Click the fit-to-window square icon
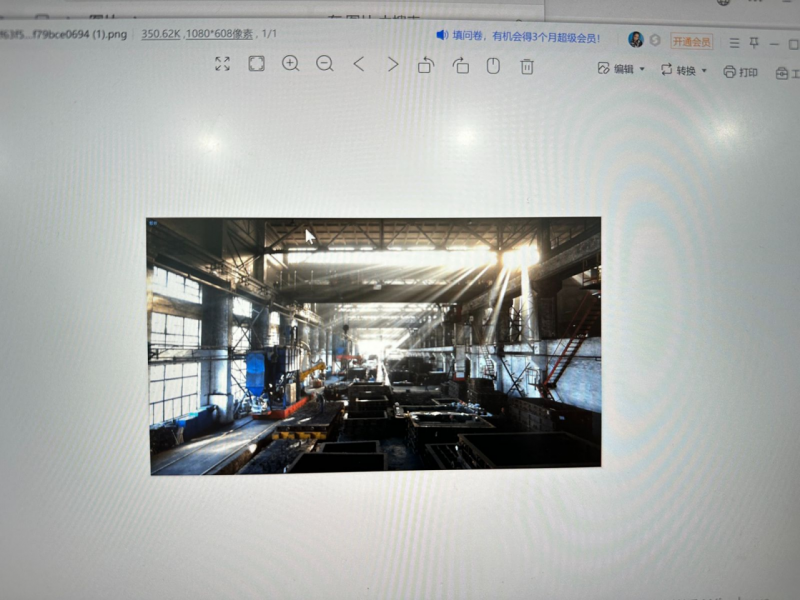The height and width of the screenshot is (600, 800). (x=256, y=64)
